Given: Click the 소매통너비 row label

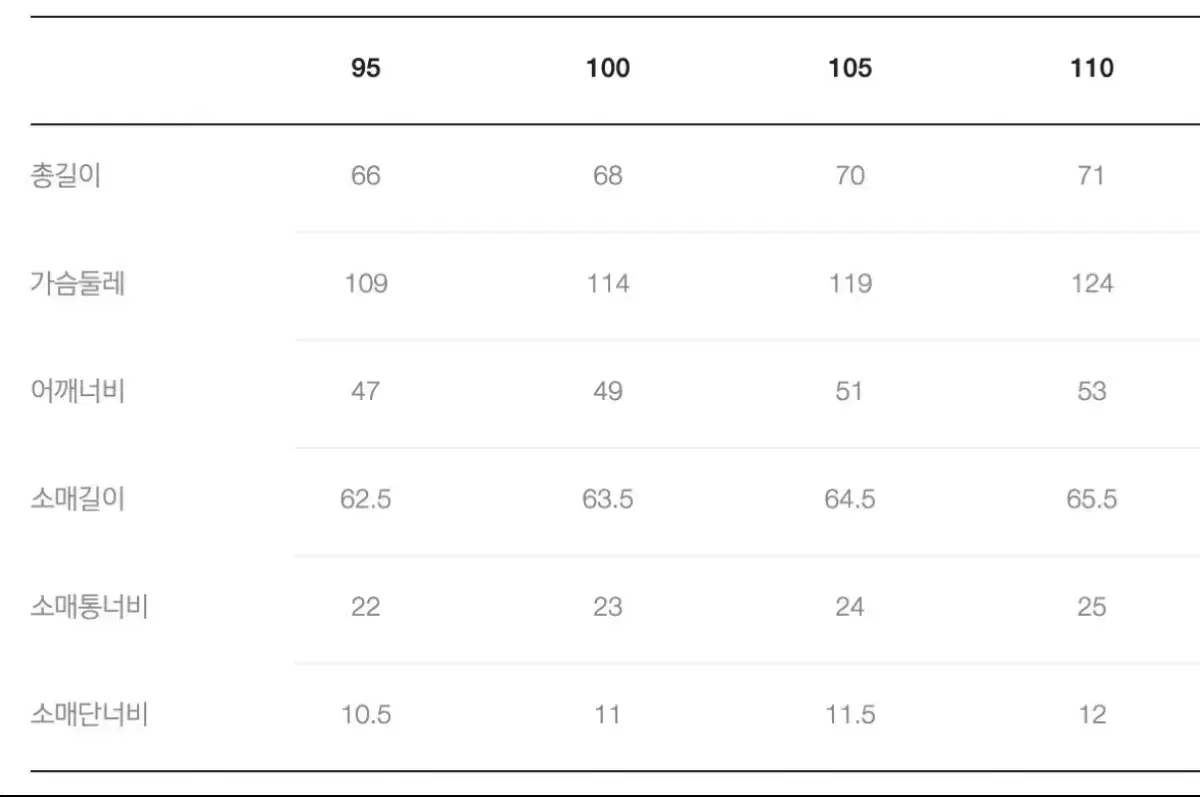Looking at the screenshot, I should [x=90, y=607].
